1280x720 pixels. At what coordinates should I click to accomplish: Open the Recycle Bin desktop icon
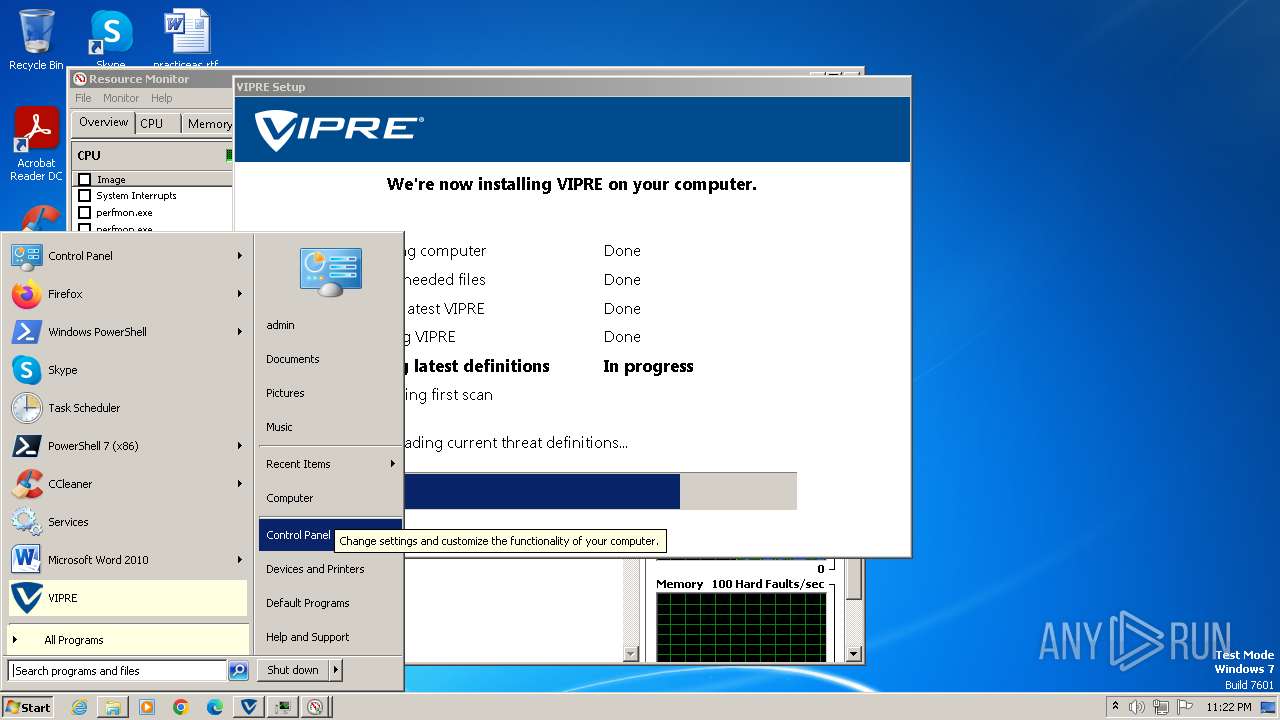[36, 40]
